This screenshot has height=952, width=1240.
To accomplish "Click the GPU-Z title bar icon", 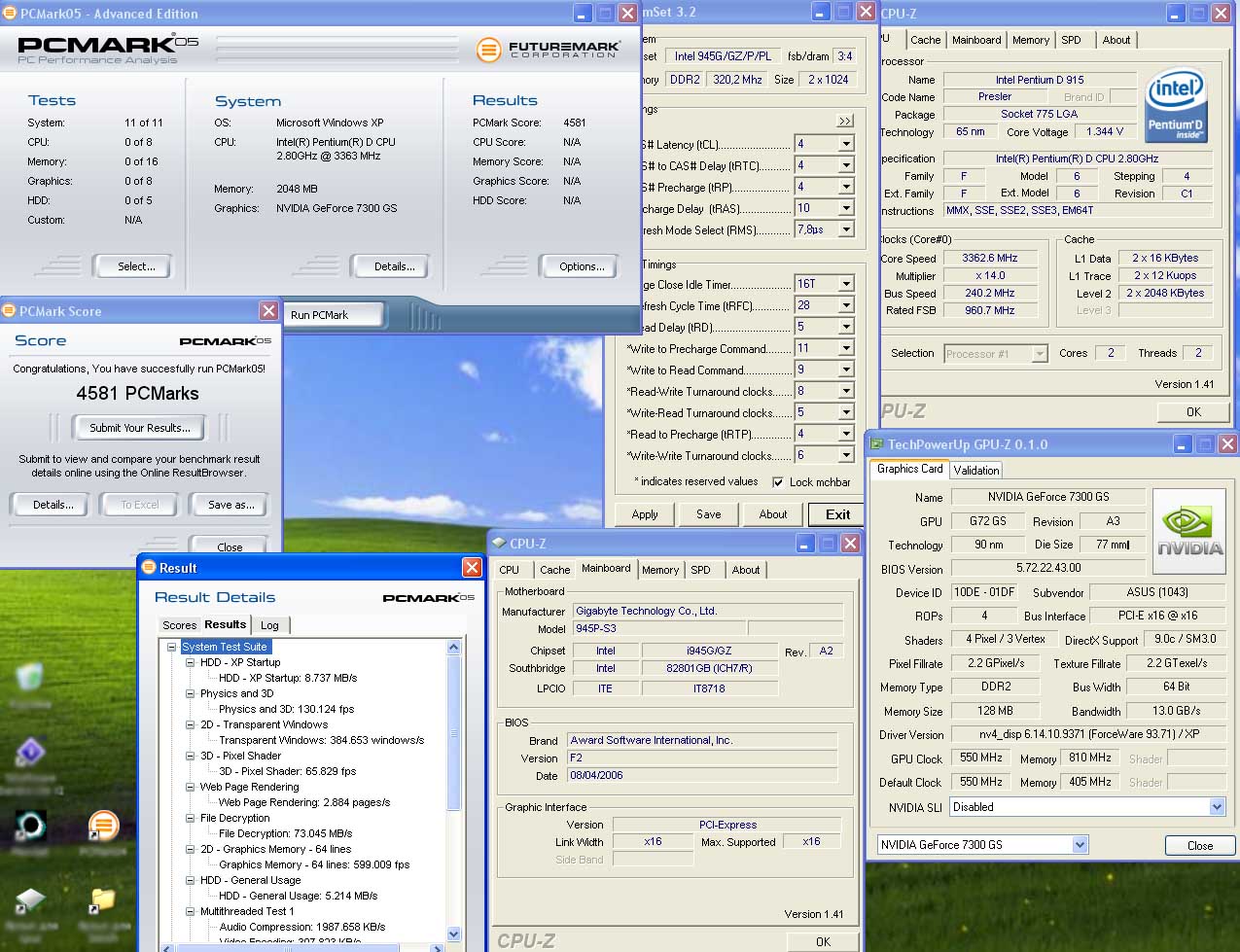I will [876, 444].
